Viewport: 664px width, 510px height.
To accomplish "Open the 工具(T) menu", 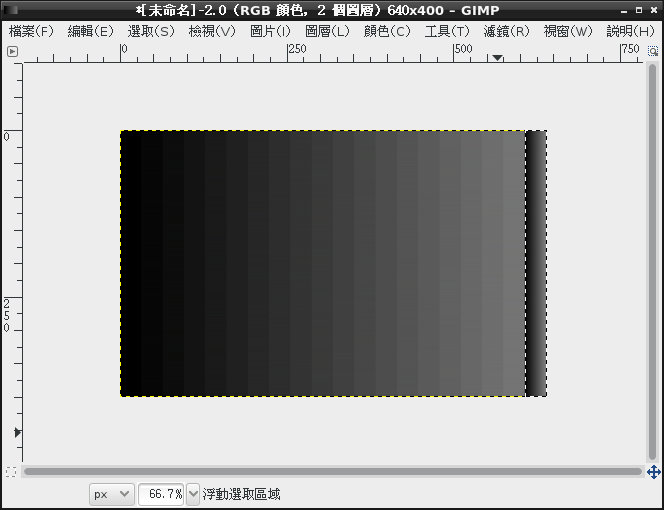I will pos(447,31).
